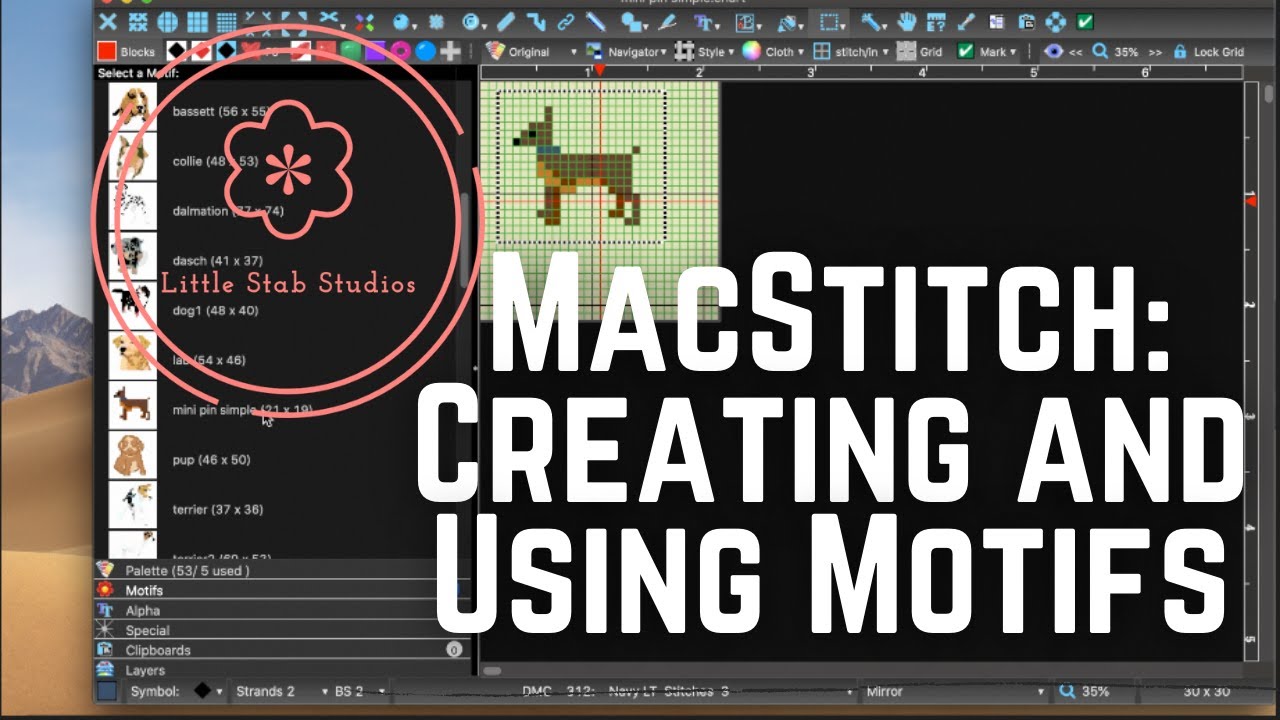Toggle the eye visibility icon
The image size is (1280, 720).
[1054, 51]
